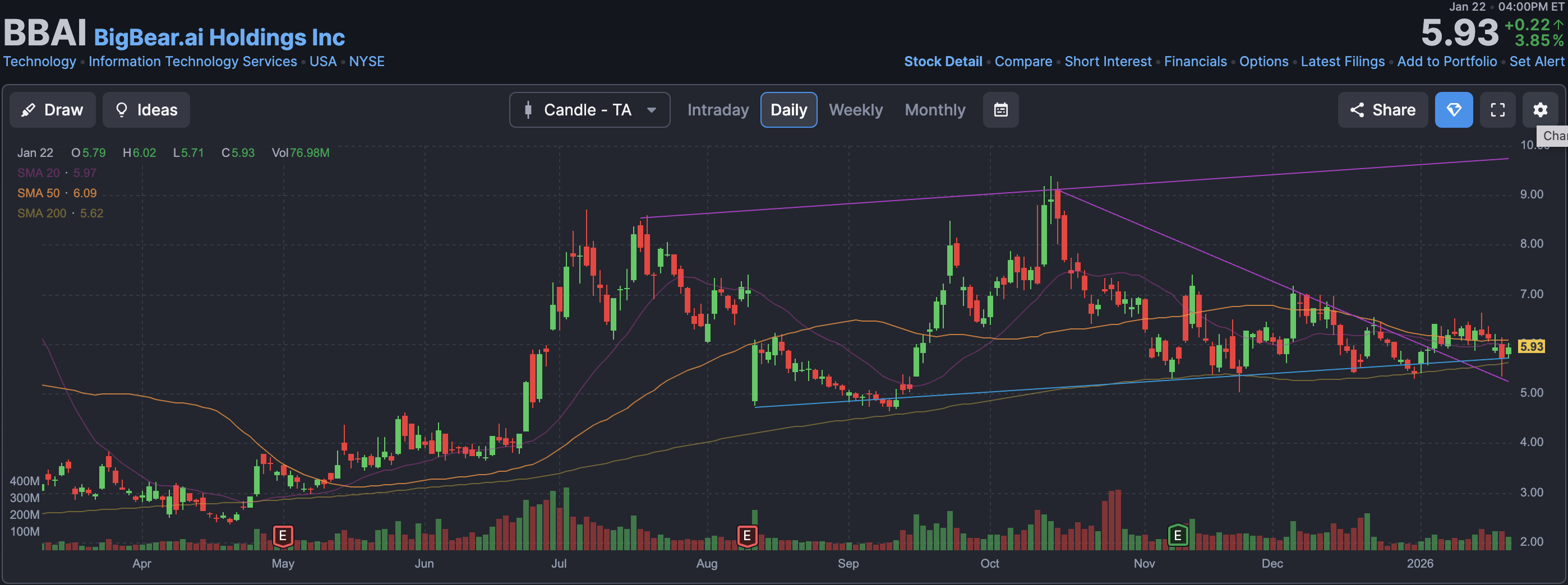Open chart settings gear

[x=1540, y=110]
